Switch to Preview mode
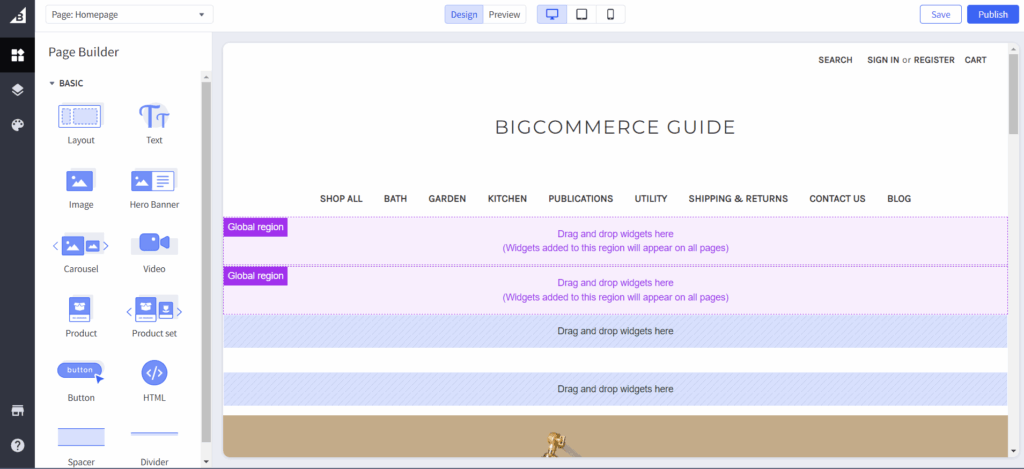The image size is (1024, 469). (505, 14)
